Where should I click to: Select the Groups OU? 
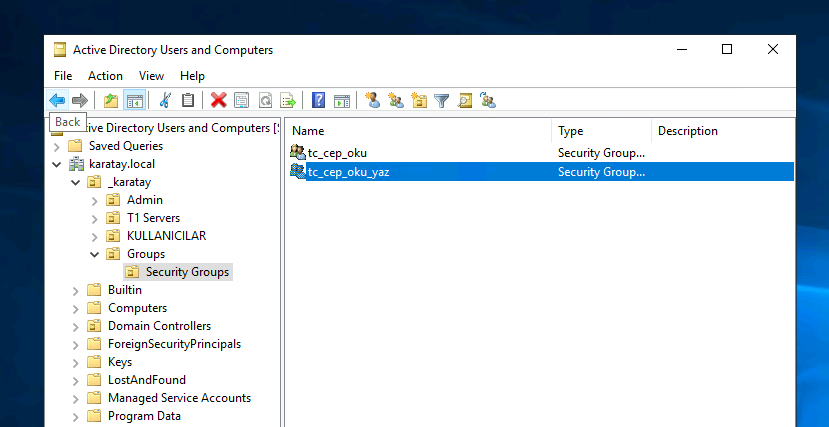tap(146, 254)
